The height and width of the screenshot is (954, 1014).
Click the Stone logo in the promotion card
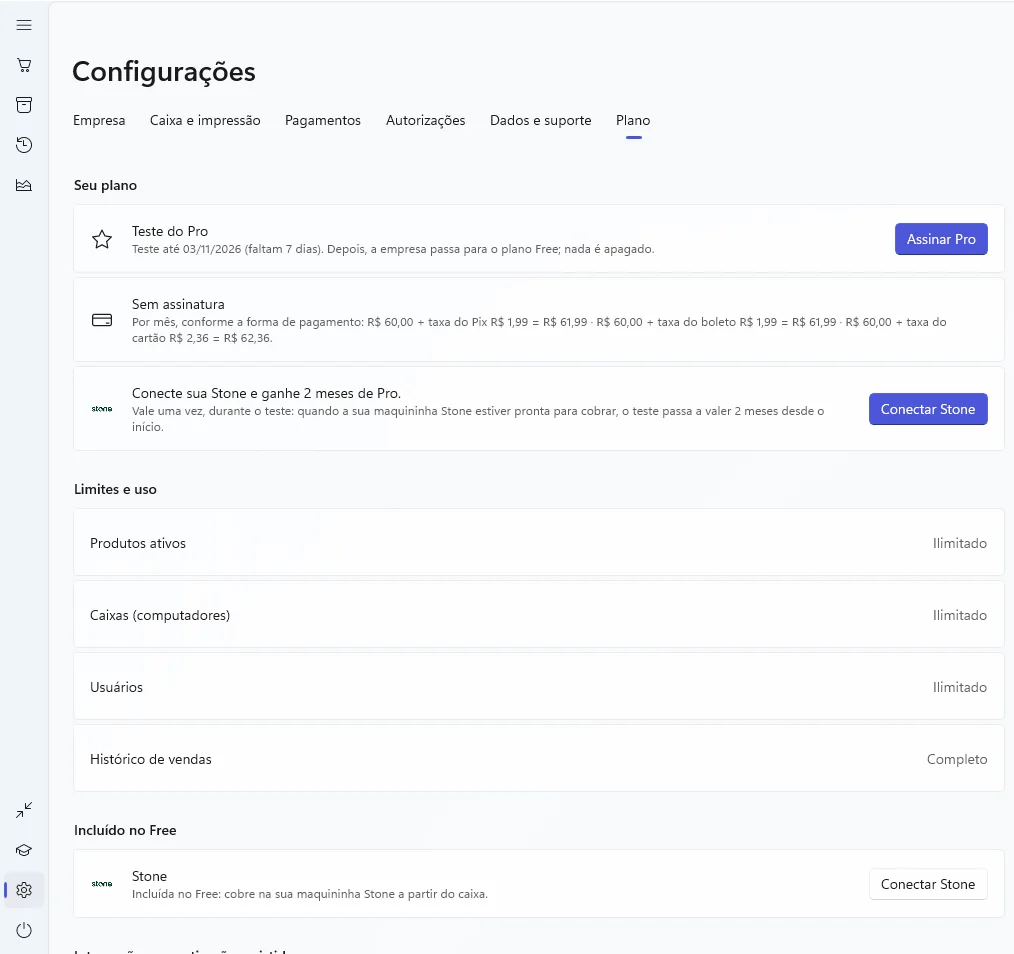[102, 409]
